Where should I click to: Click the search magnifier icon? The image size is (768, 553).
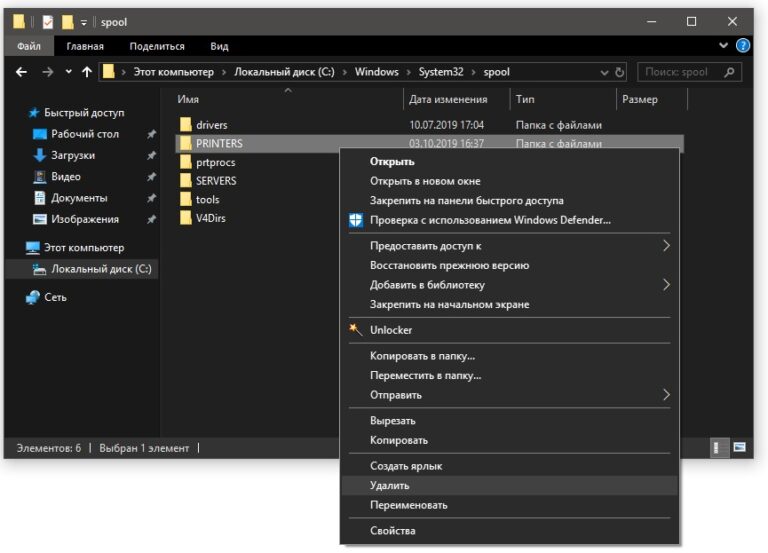point(729,72)
